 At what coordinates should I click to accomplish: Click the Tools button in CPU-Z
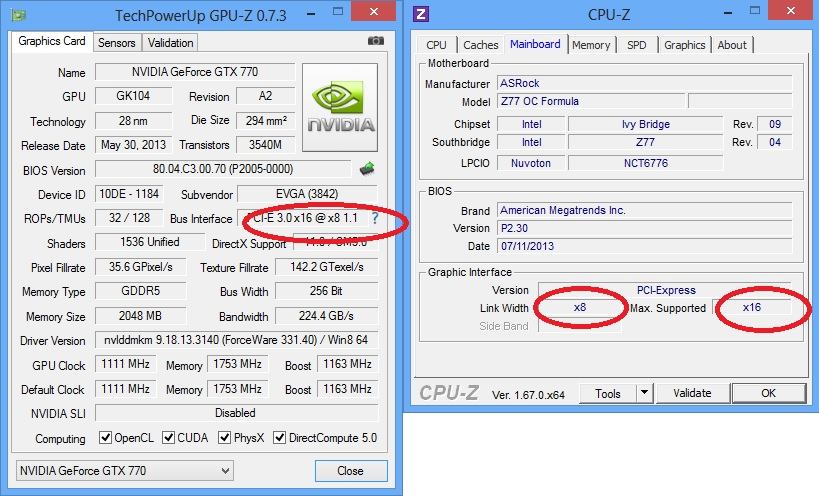[x=608, y=393]
